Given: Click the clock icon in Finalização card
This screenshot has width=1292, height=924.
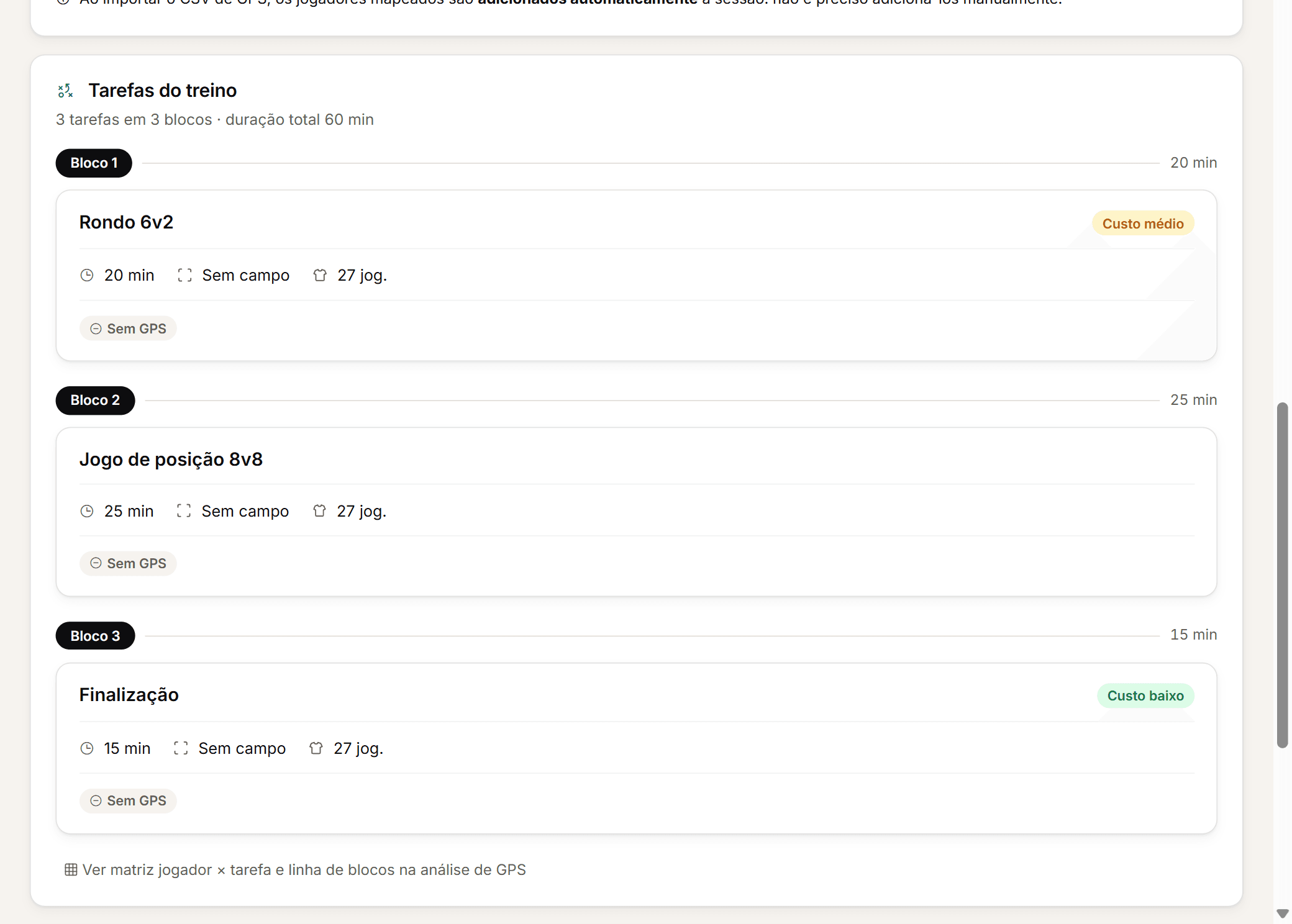Looking at the screenshot, I should pos(87,748).
